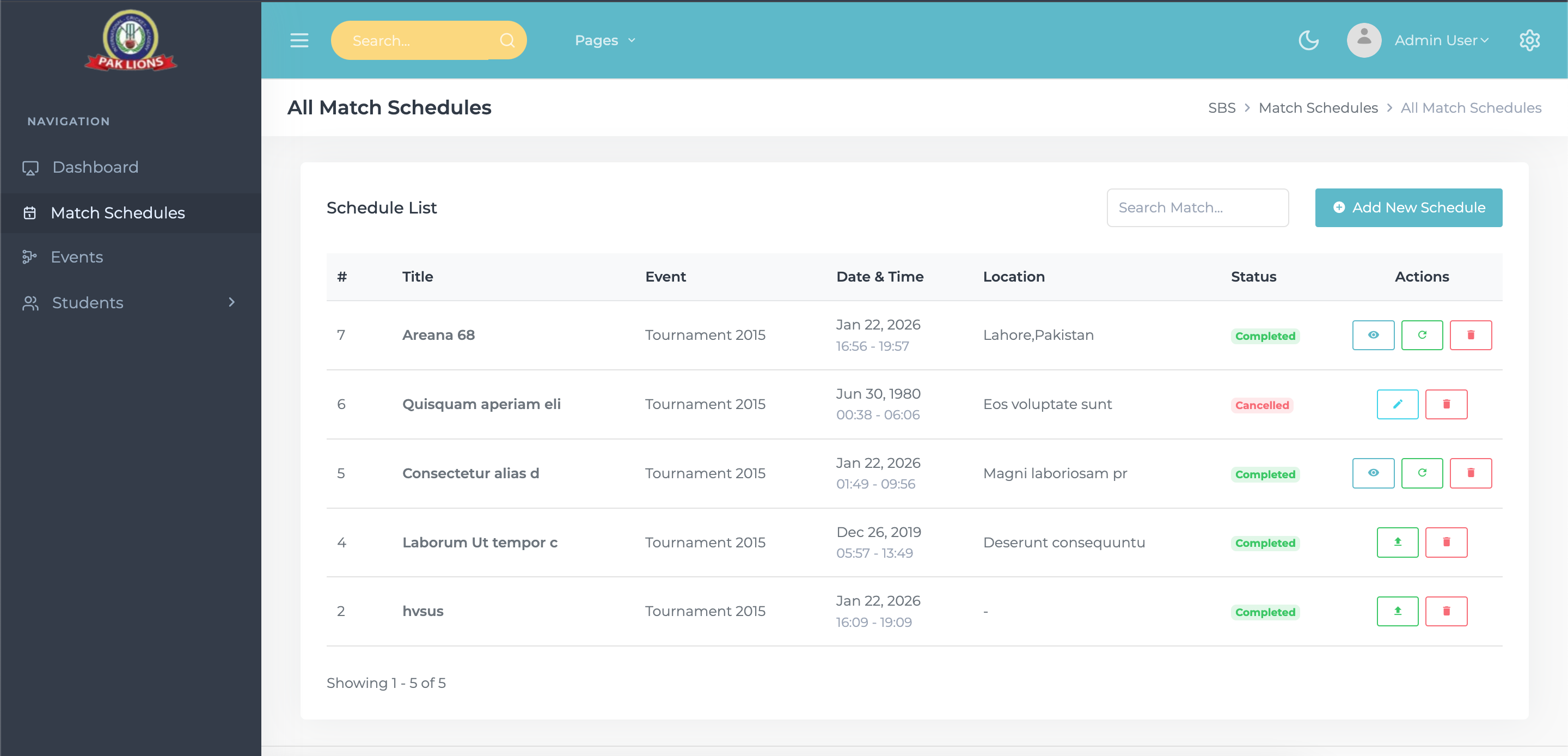
Task: Delete the hvsus schedule row
Action: point(1445,611)
